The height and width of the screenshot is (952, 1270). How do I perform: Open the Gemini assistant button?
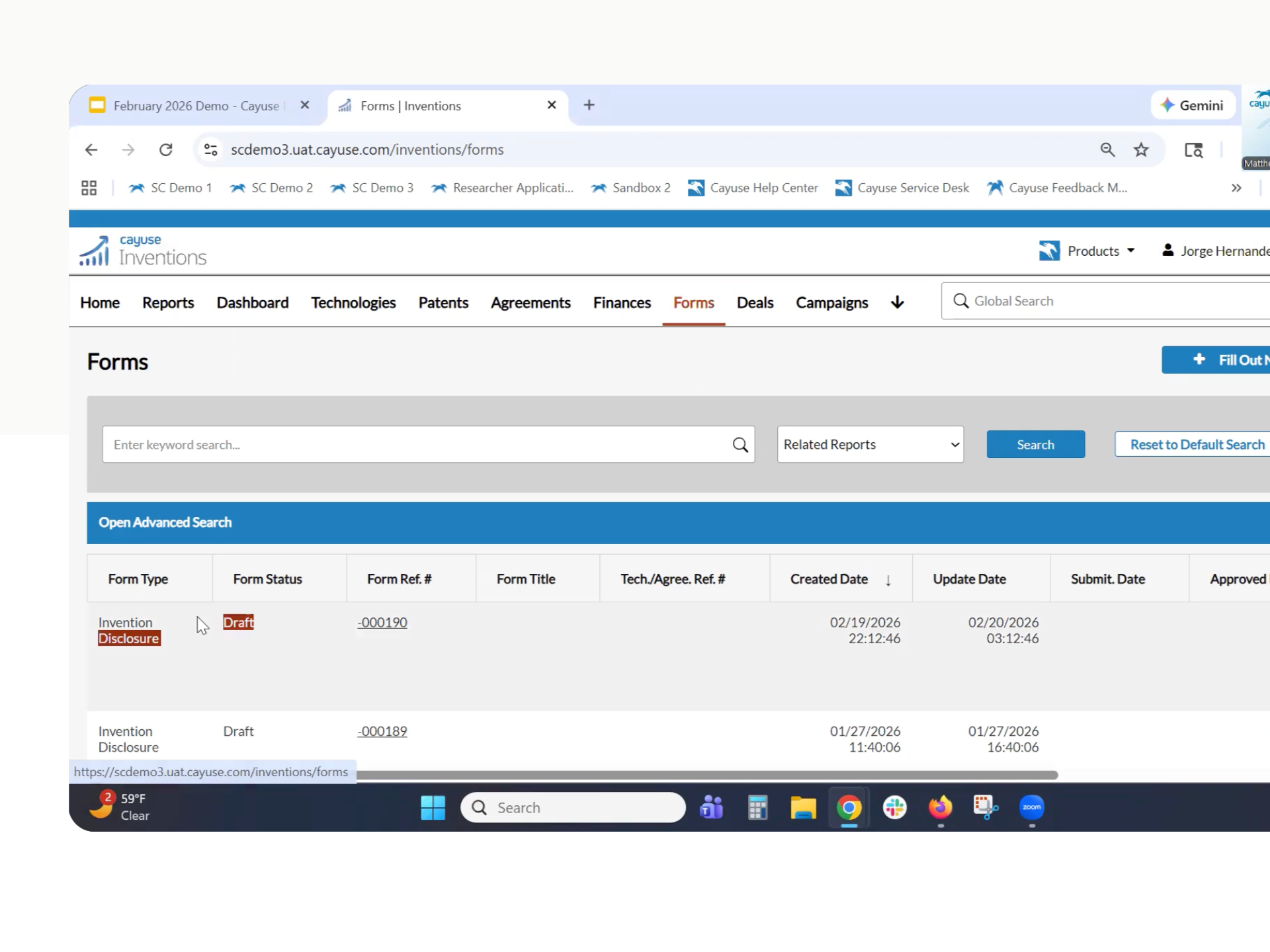point(1193,105)
